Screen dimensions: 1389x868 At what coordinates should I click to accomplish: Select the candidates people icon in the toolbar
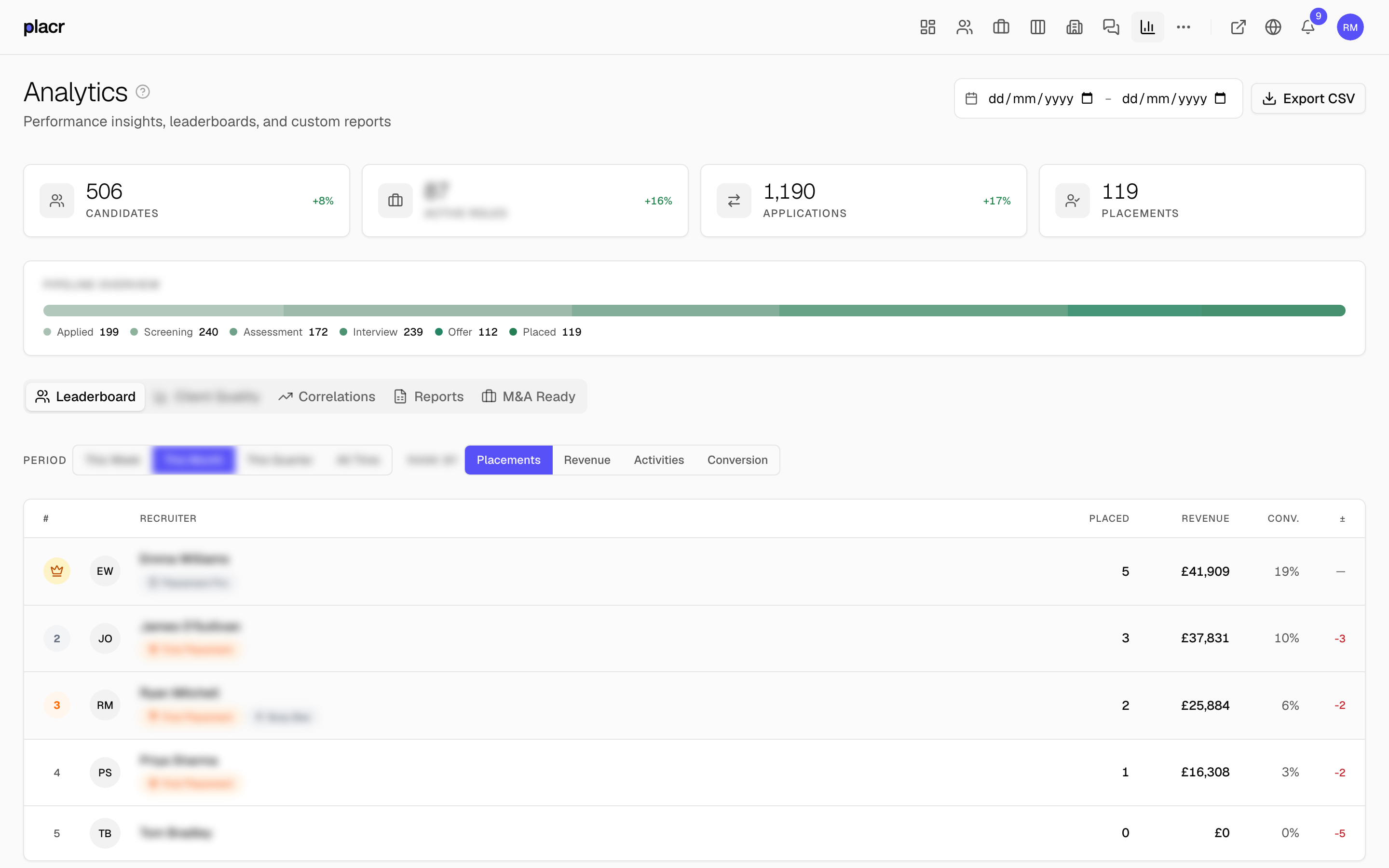point(964,27)
